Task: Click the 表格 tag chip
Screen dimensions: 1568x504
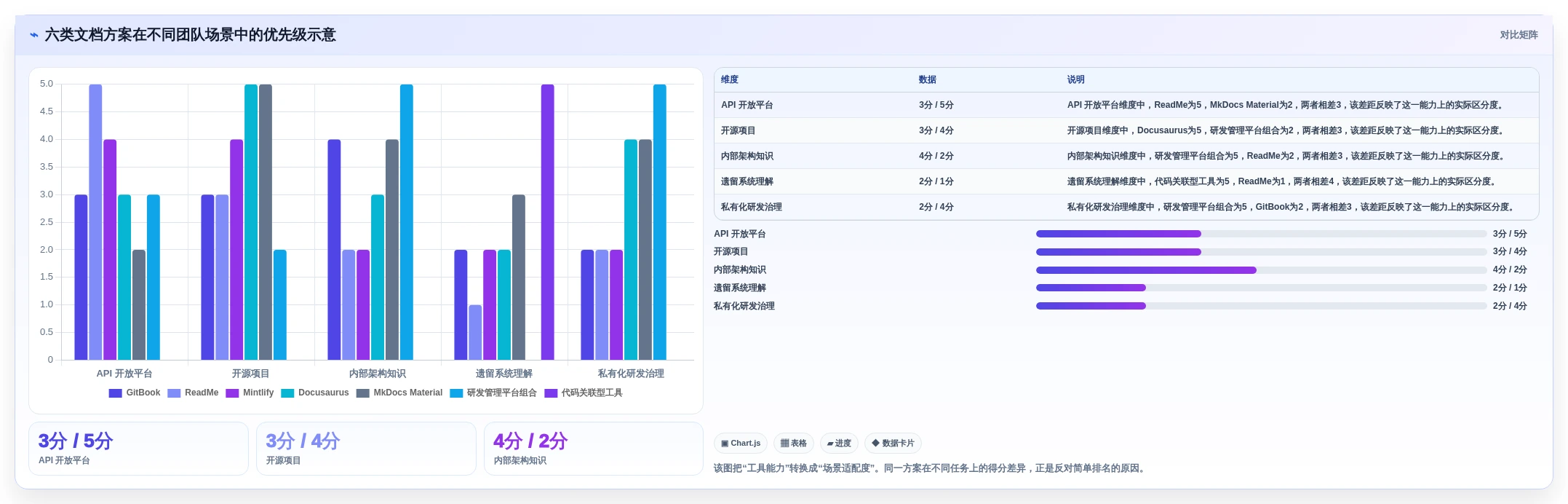Action: pyautogui.click(x=793, y=443)
